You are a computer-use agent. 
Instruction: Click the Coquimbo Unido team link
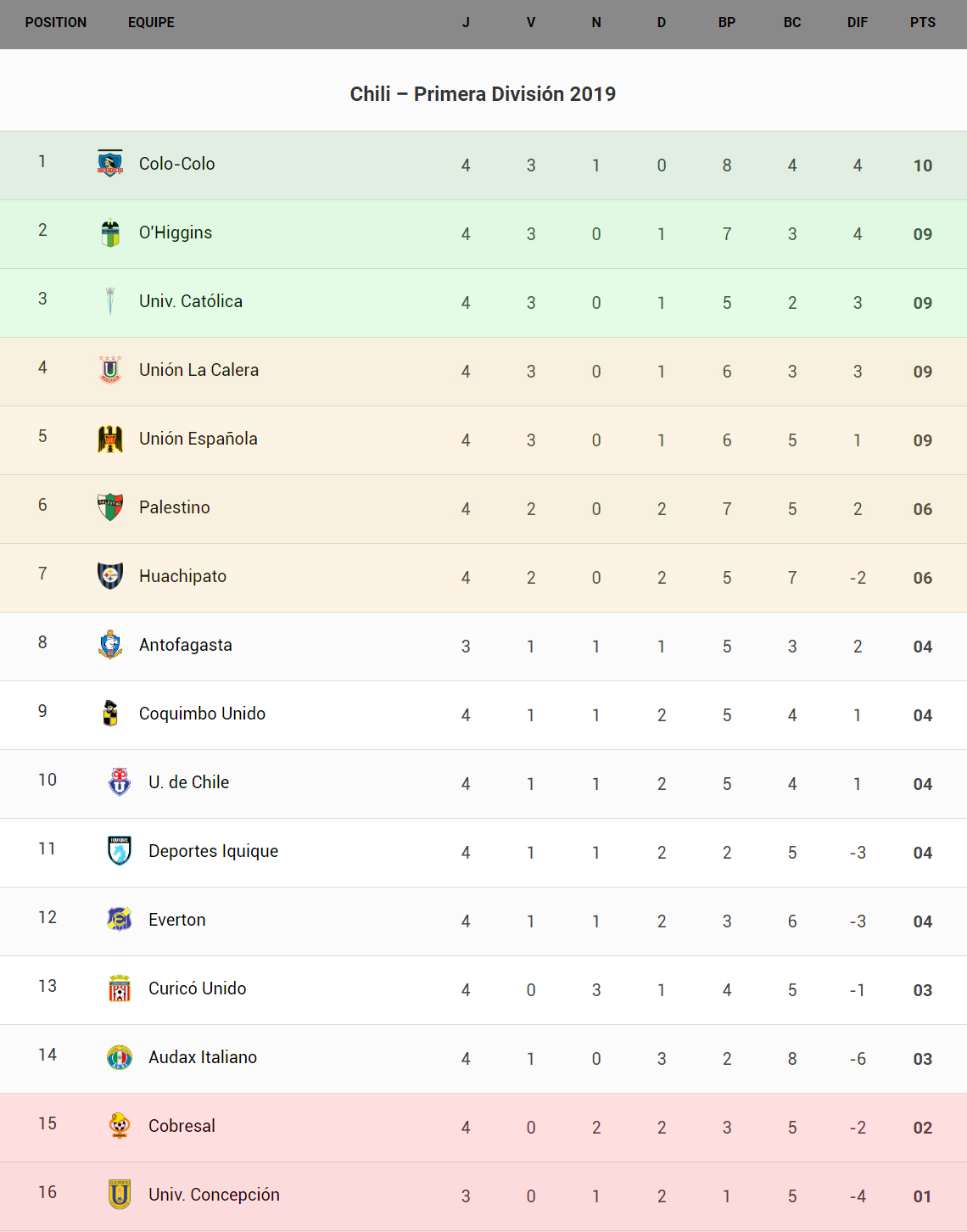coord(202,714)
